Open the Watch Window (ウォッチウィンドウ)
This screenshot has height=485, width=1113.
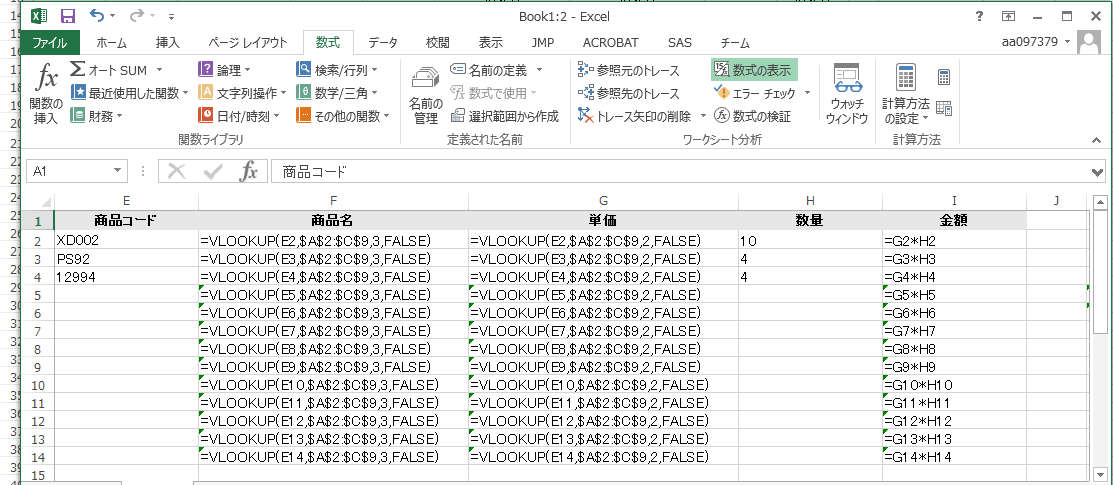pos(846,94)
